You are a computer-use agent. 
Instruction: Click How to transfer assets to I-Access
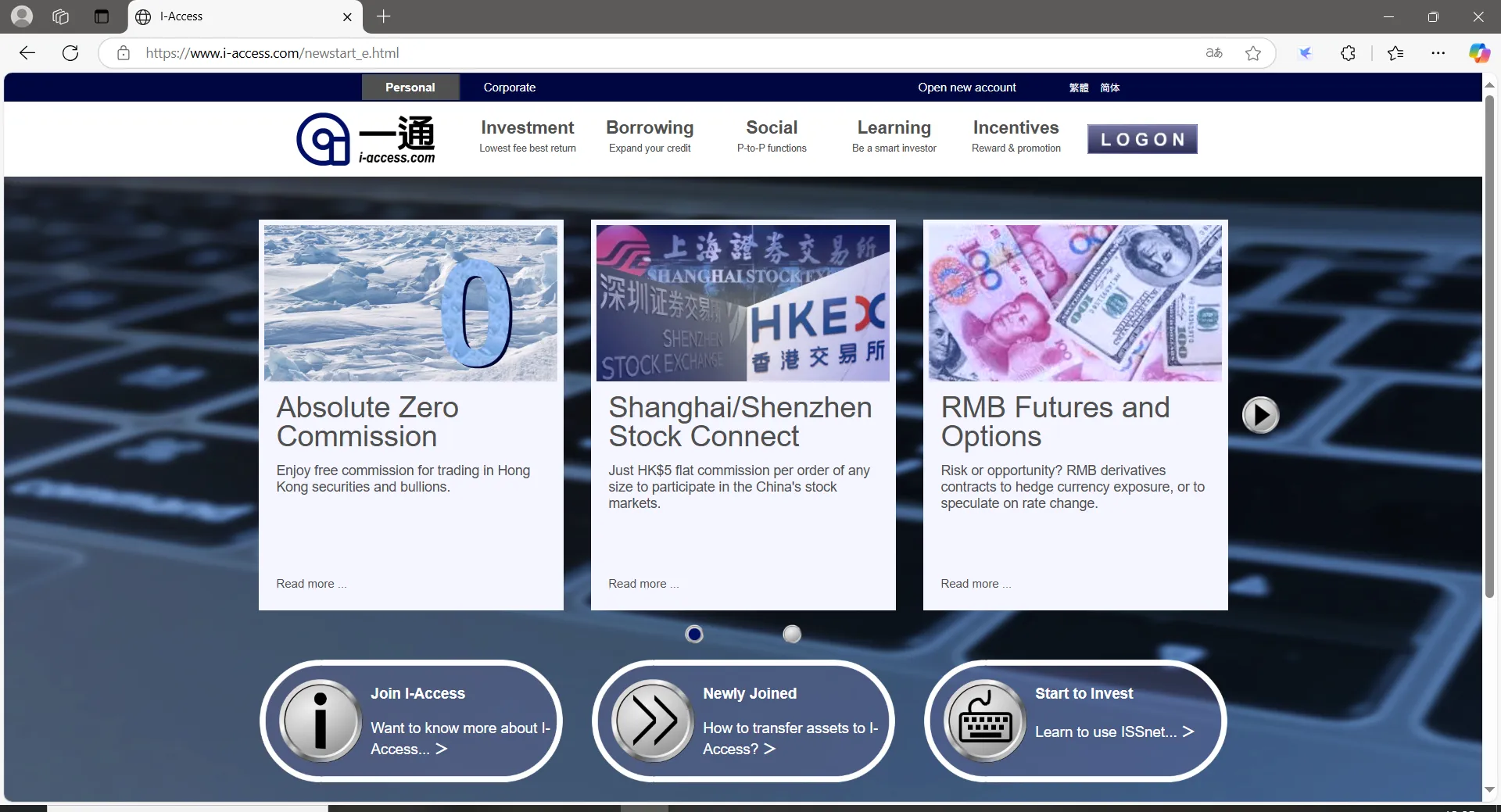coord(790,739)
